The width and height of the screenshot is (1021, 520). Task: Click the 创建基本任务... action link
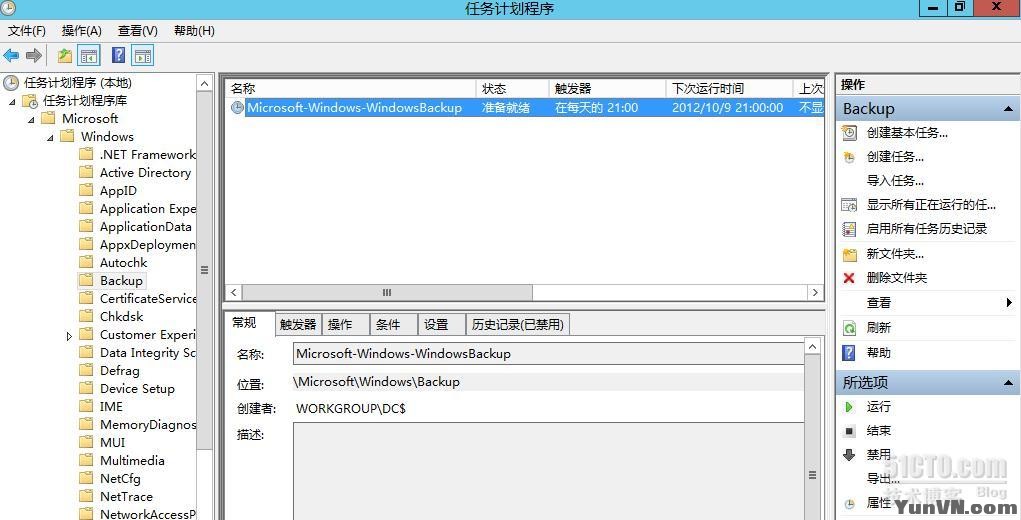(907, 133)
